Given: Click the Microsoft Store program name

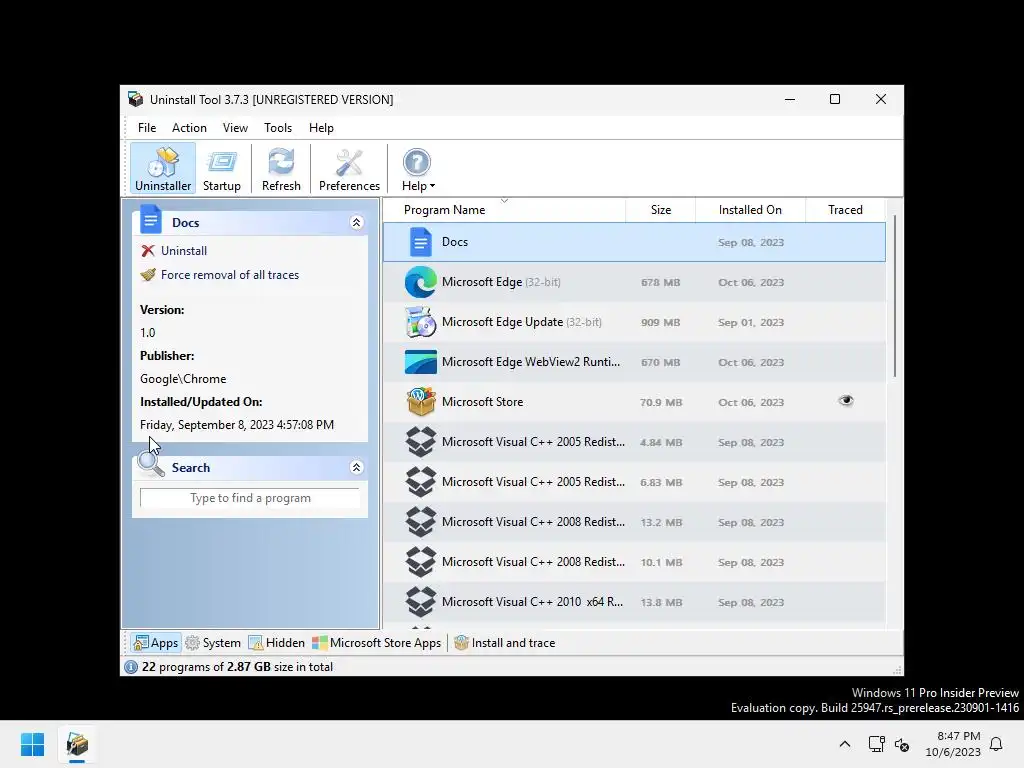Looking at the screenshot, I should [482, 402].
